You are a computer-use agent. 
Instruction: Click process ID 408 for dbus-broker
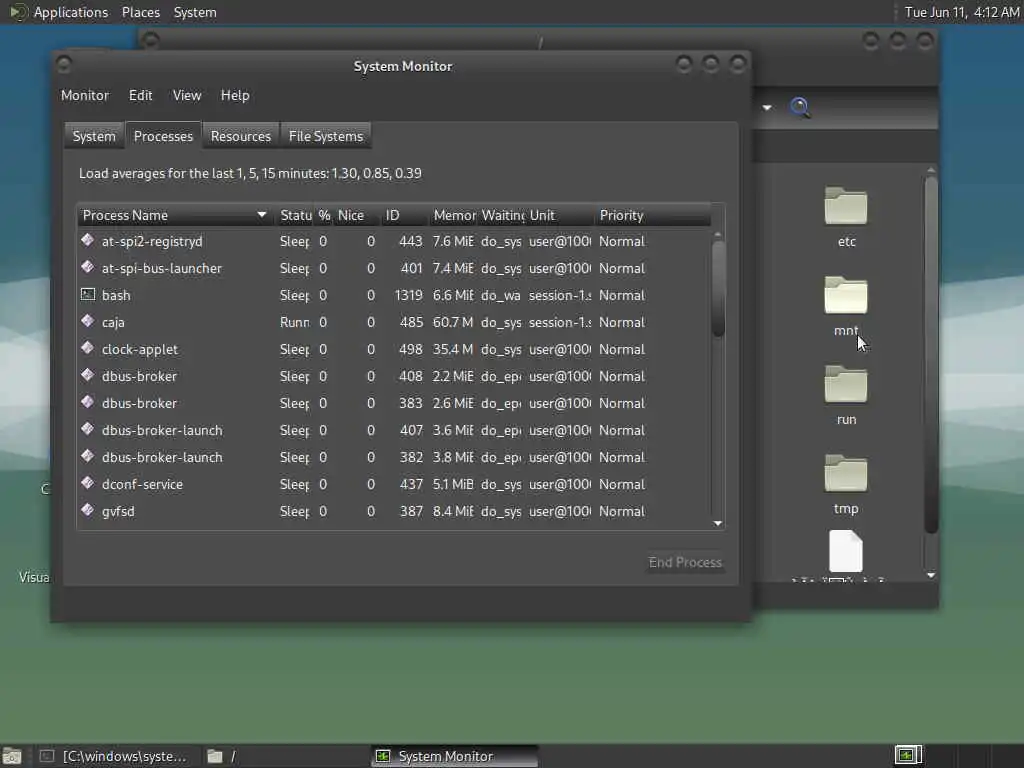(x=411, y=376)
